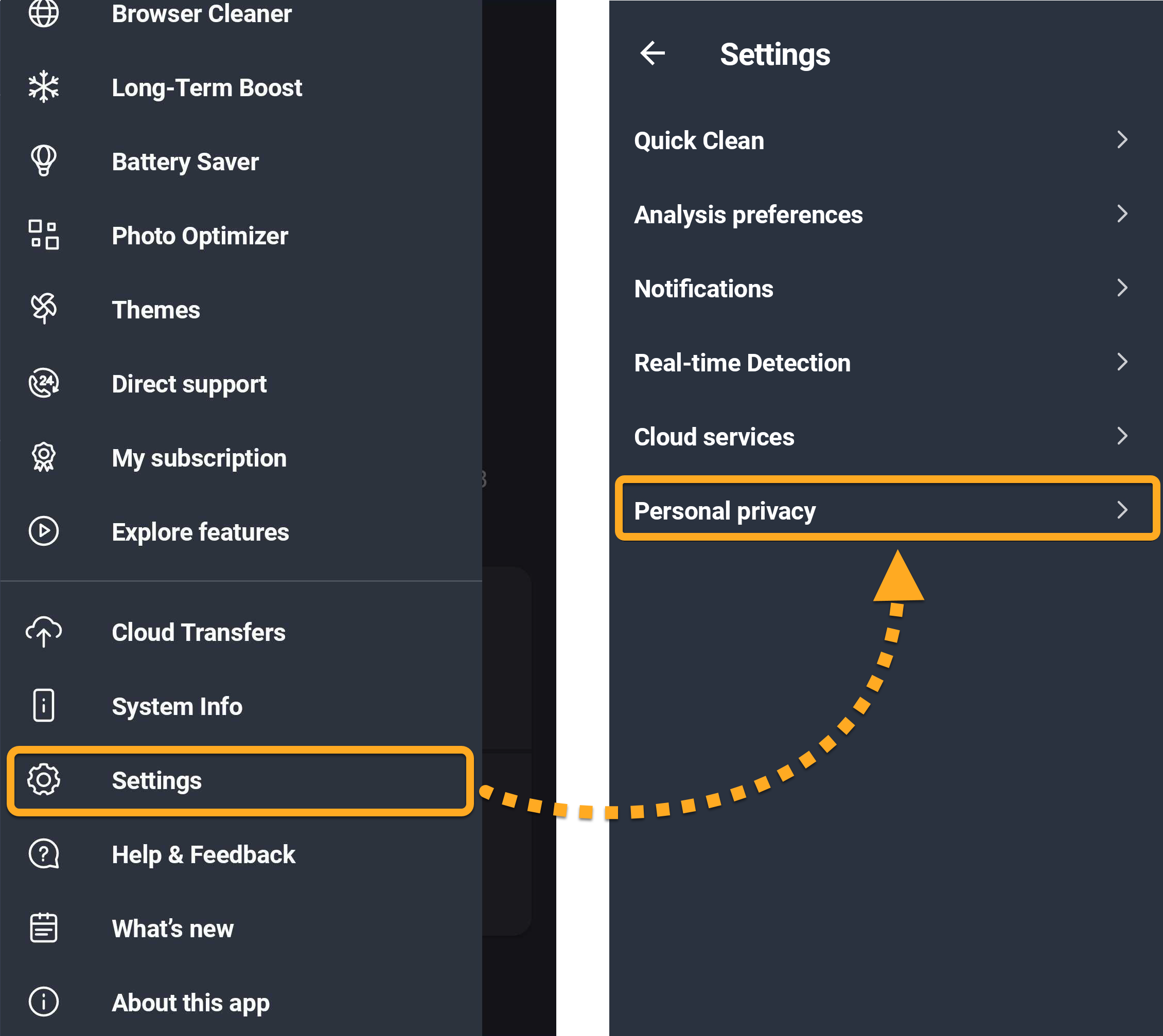Click the Cloud Transfers upload icon
Viewport: 1163px width, 1036px height.
coord(44,631)
